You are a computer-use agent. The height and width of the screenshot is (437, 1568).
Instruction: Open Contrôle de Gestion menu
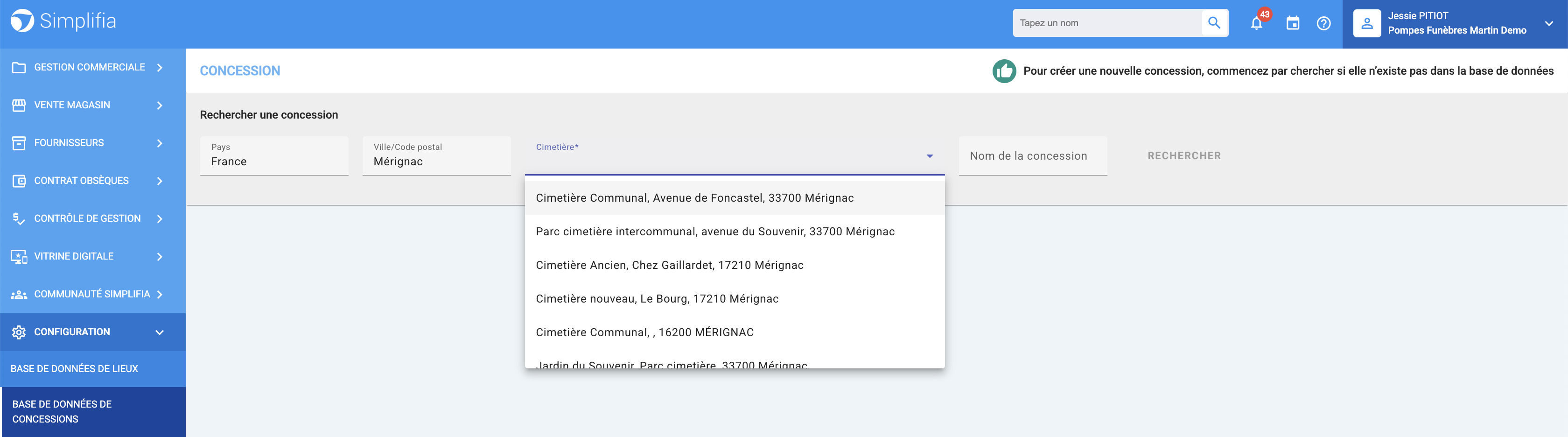[92, 218]
